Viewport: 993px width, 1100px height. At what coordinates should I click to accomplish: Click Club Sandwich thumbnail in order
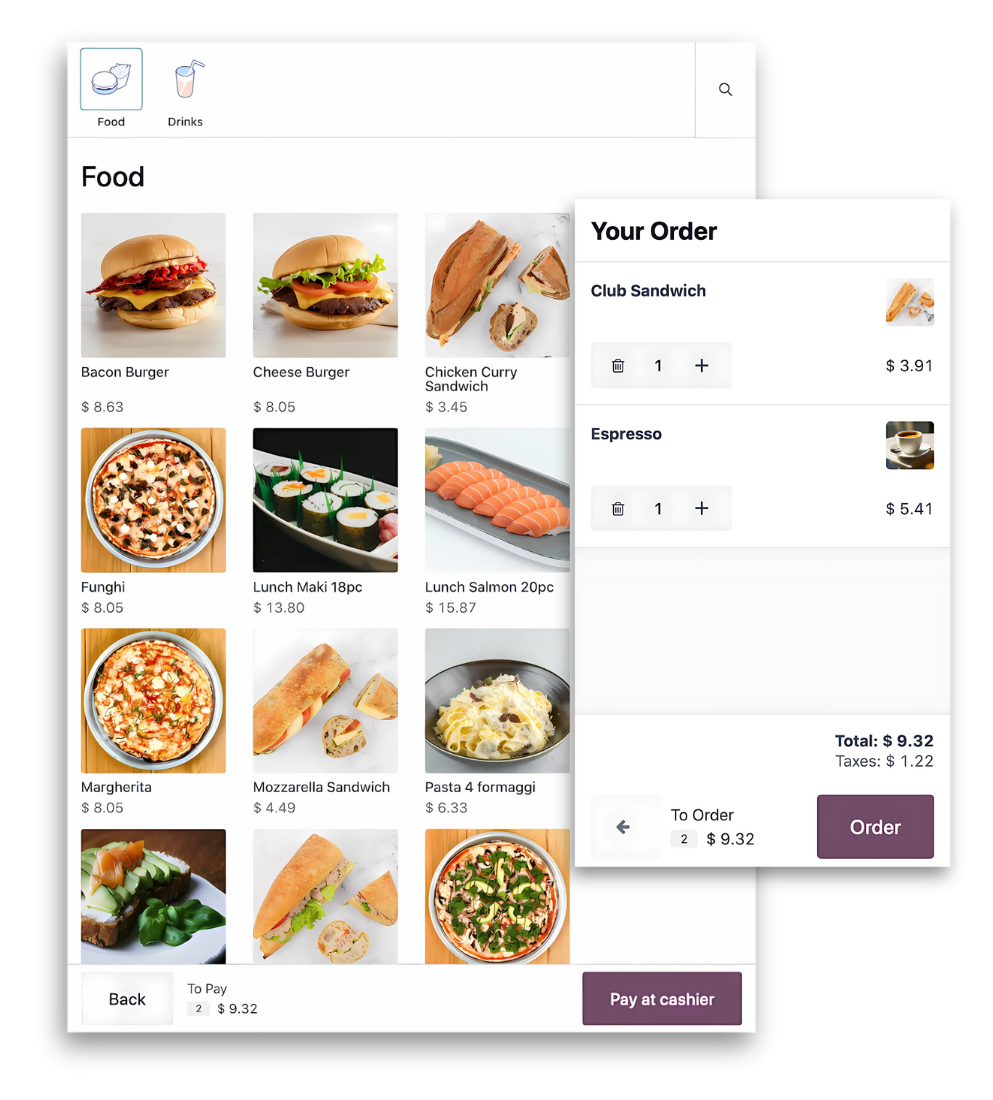tap(909, 302)
